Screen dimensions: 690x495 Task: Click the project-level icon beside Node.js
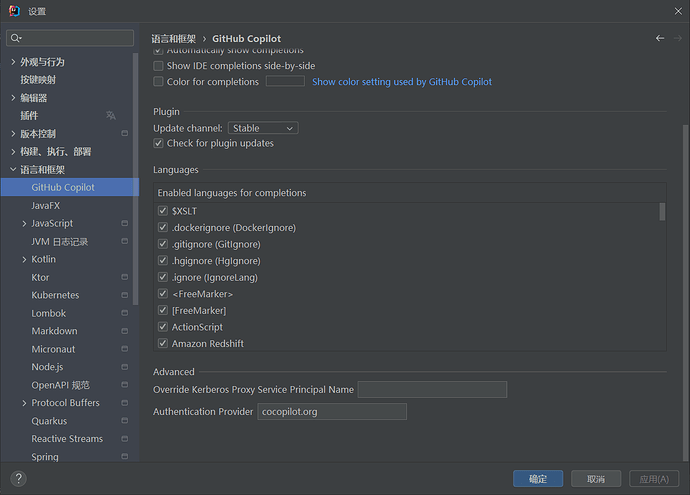pyautogui.click(x=125, y=367)
